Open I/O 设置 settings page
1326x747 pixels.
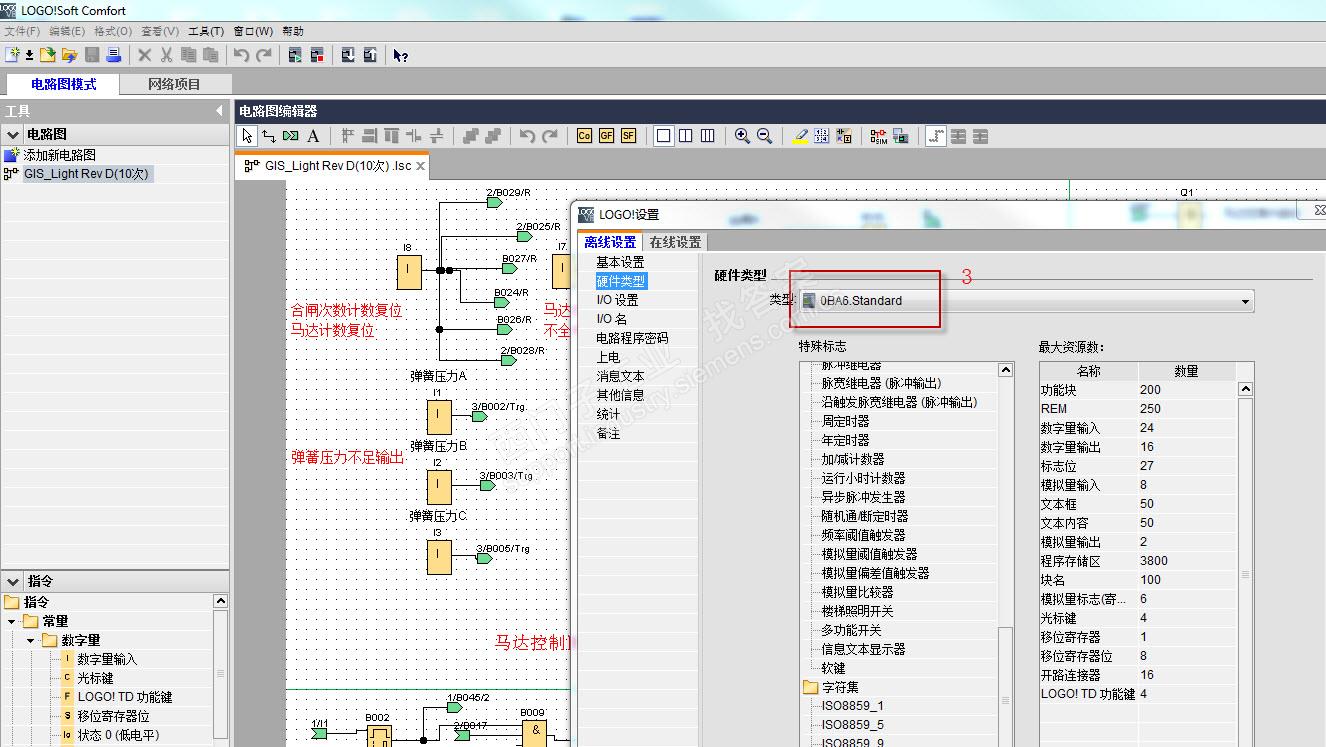pyautogui.click(x=617, y=300)
